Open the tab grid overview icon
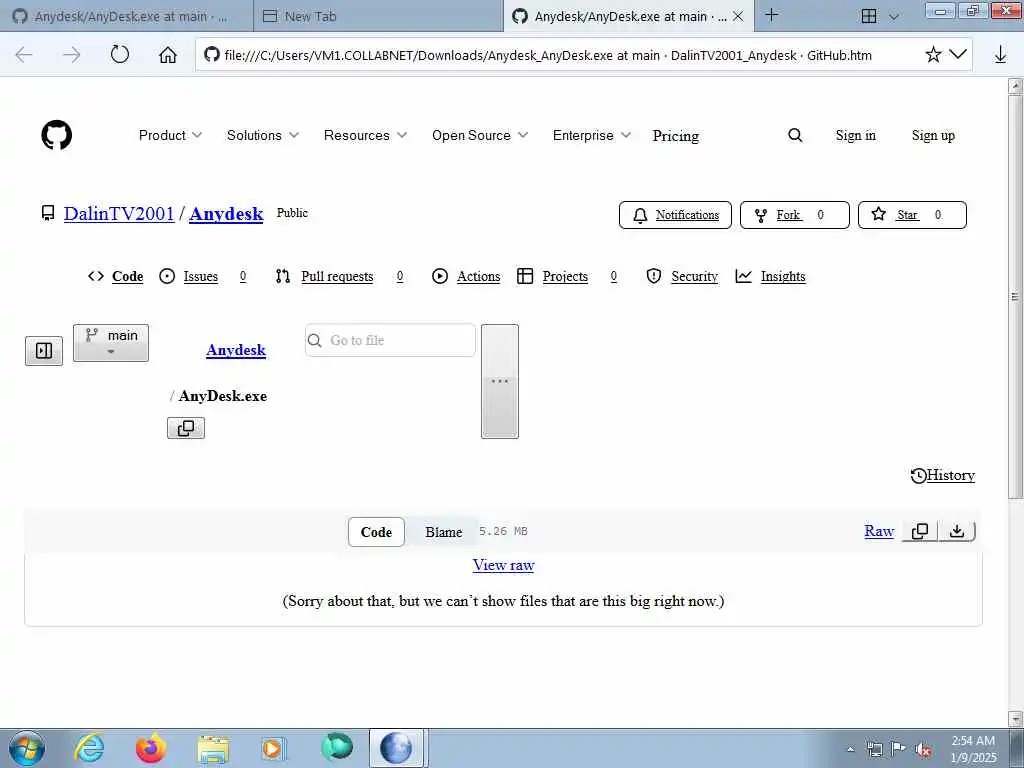1024x768 pixels. click(x=869, y=16)
